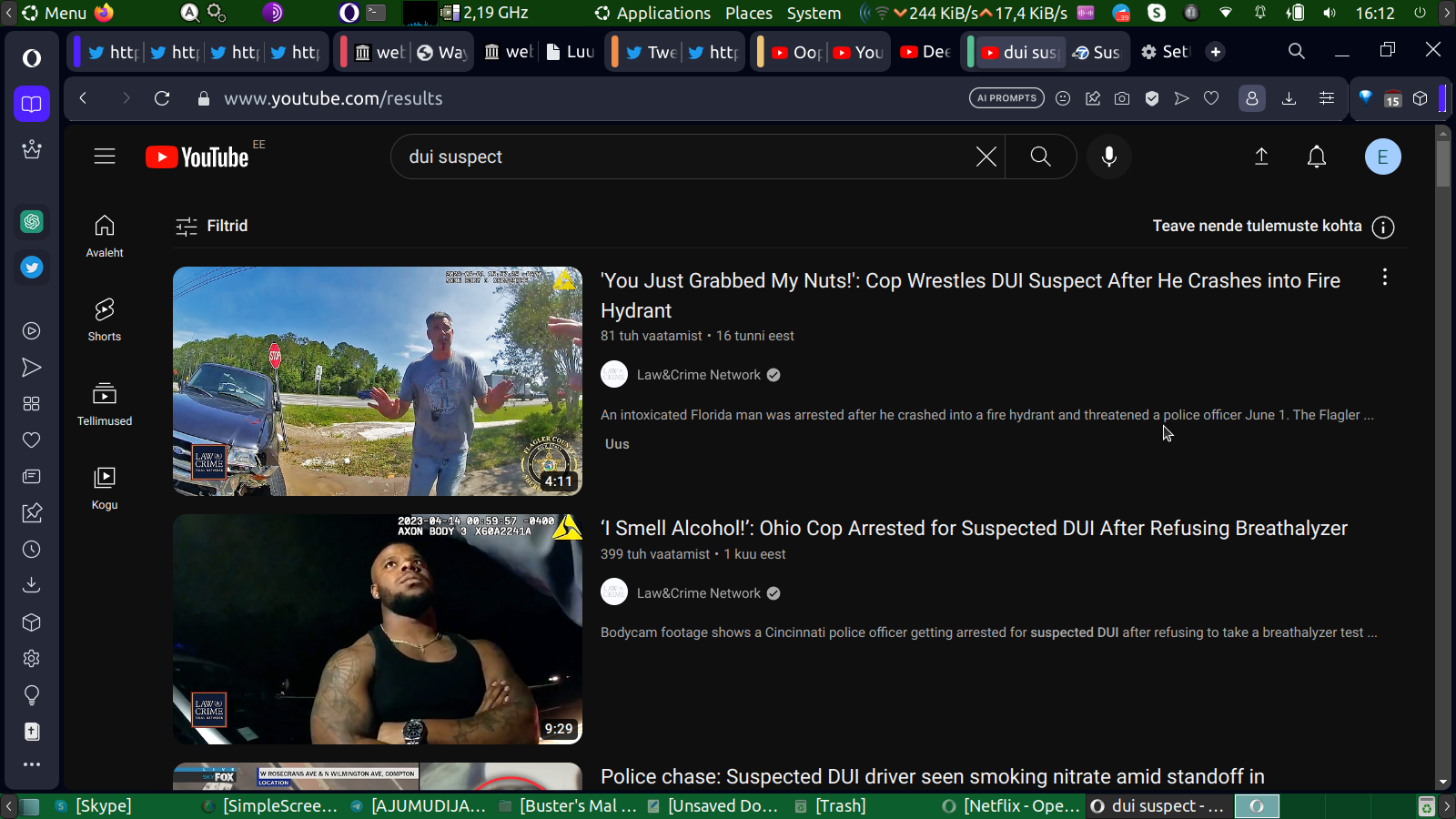This screenshot has height=819, width=1456.
Task: Open the 'You Just Grabbed My Nuts!' video title
Action: (x=970, y=296)
